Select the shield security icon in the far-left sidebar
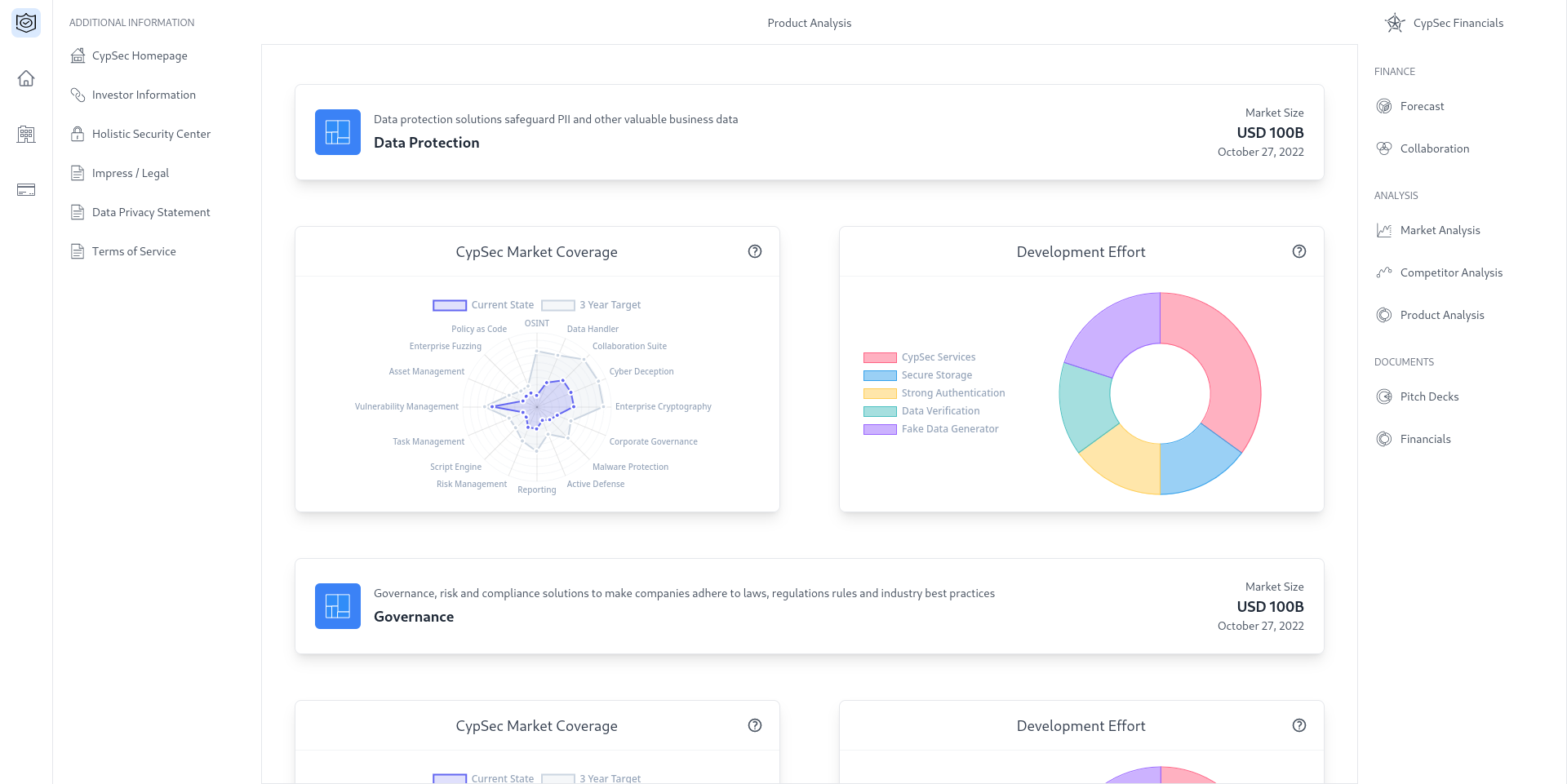 26,23
